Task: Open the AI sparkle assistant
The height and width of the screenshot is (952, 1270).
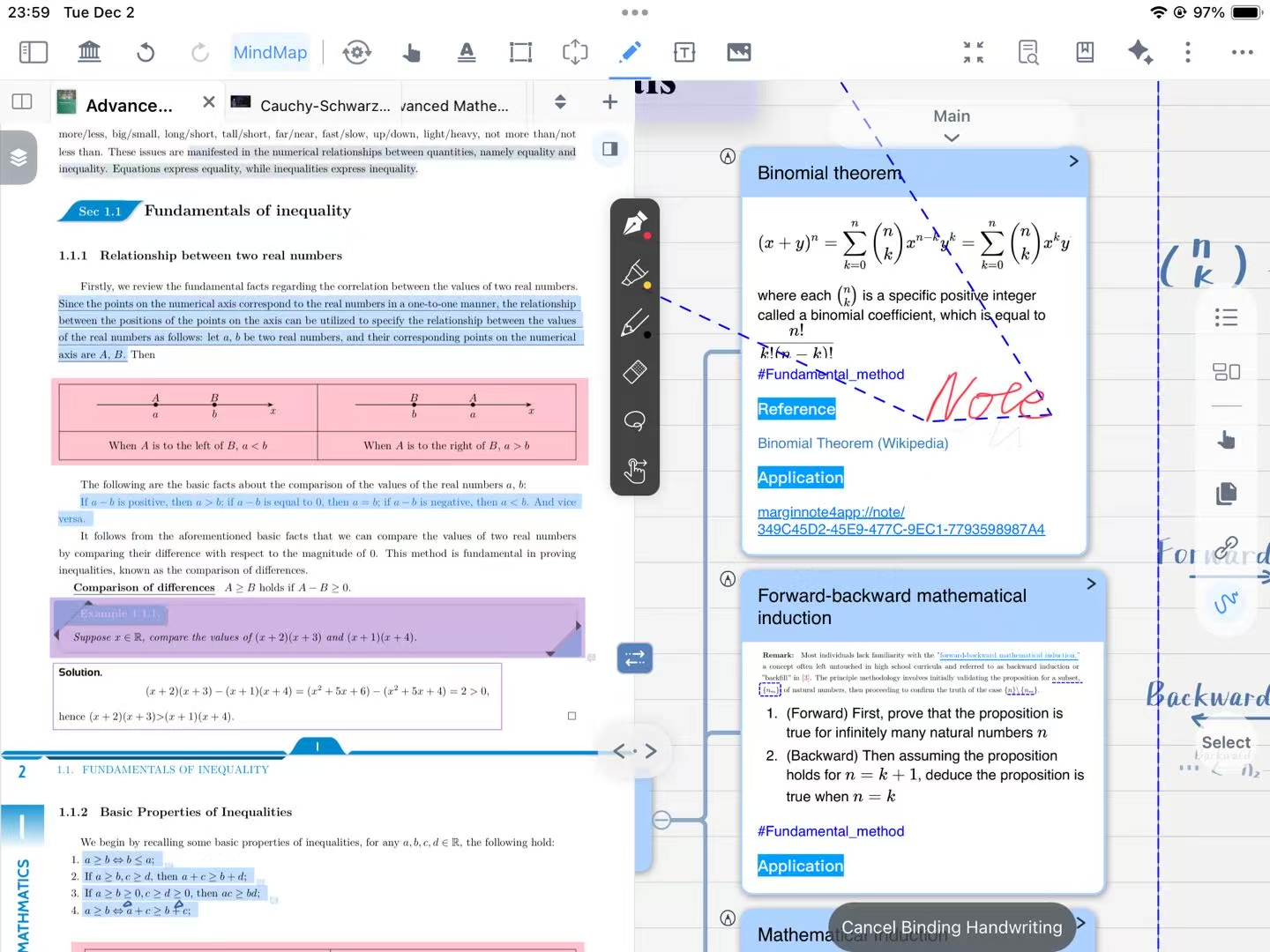Action: [x=1139, y=53]
